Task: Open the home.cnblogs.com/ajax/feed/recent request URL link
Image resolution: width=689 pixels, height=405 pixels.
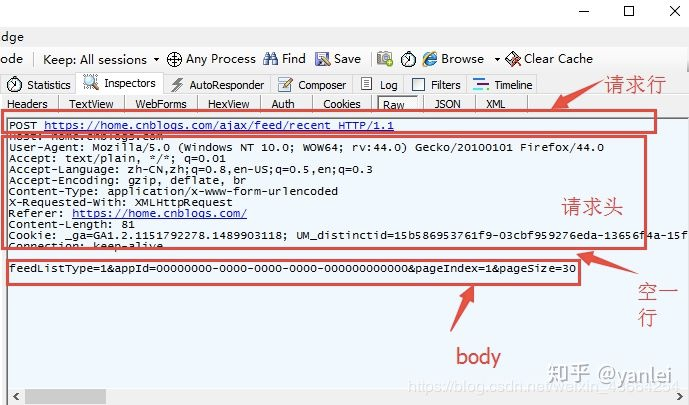Action: pyautogui.click(x=219, y=126)
